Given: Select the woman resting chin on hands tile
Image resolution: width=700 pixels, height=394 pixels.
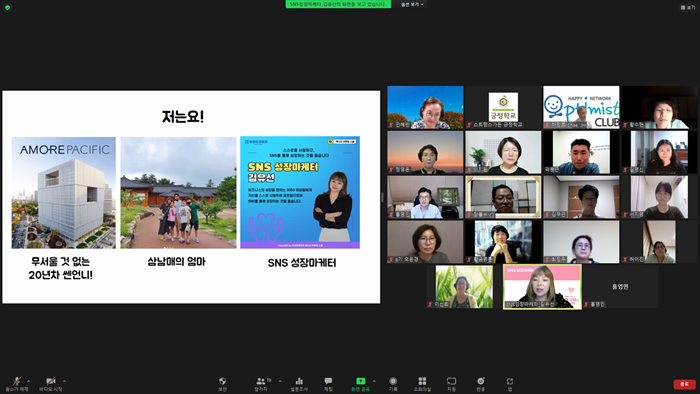Looking at the screenshot, I should click(x=503, y=242).
